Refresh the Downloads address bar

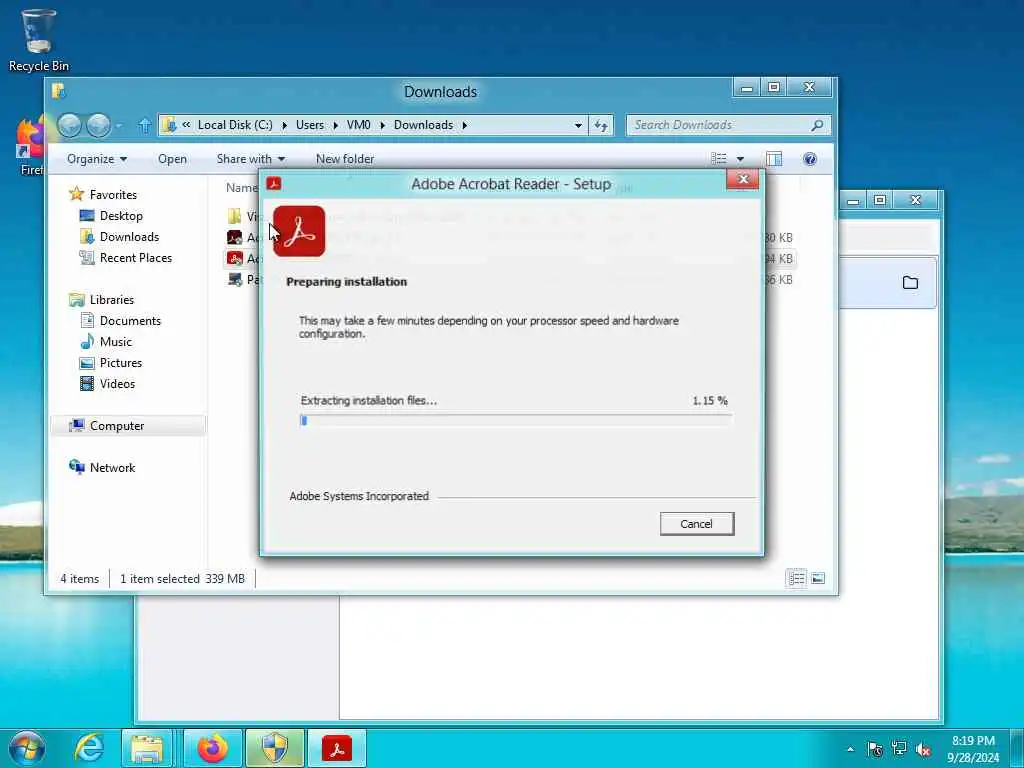[x=601, y=125]
